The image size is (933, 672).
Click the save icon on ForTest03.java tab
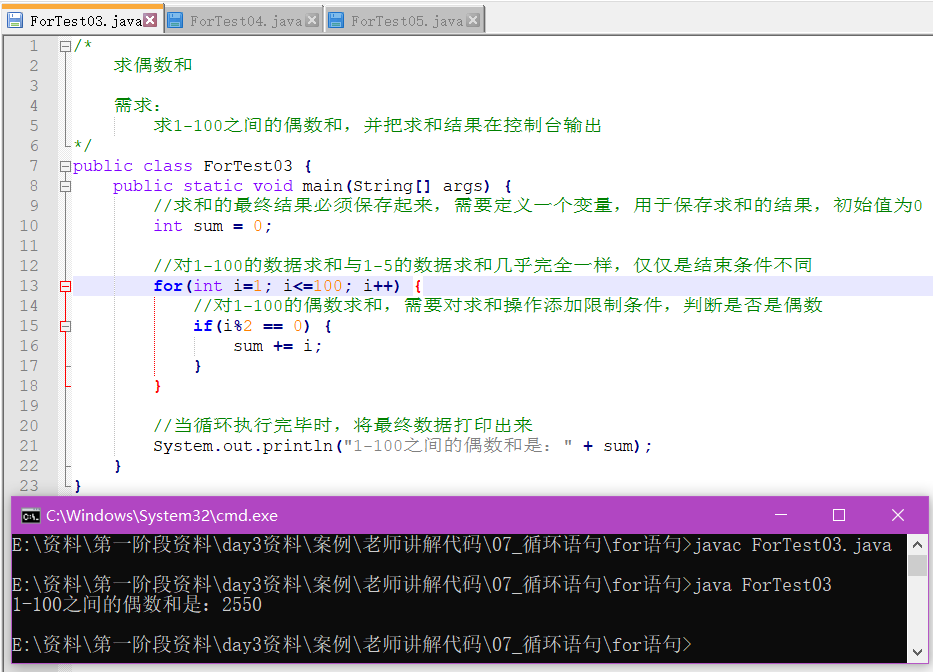click(x=15, y=20)
